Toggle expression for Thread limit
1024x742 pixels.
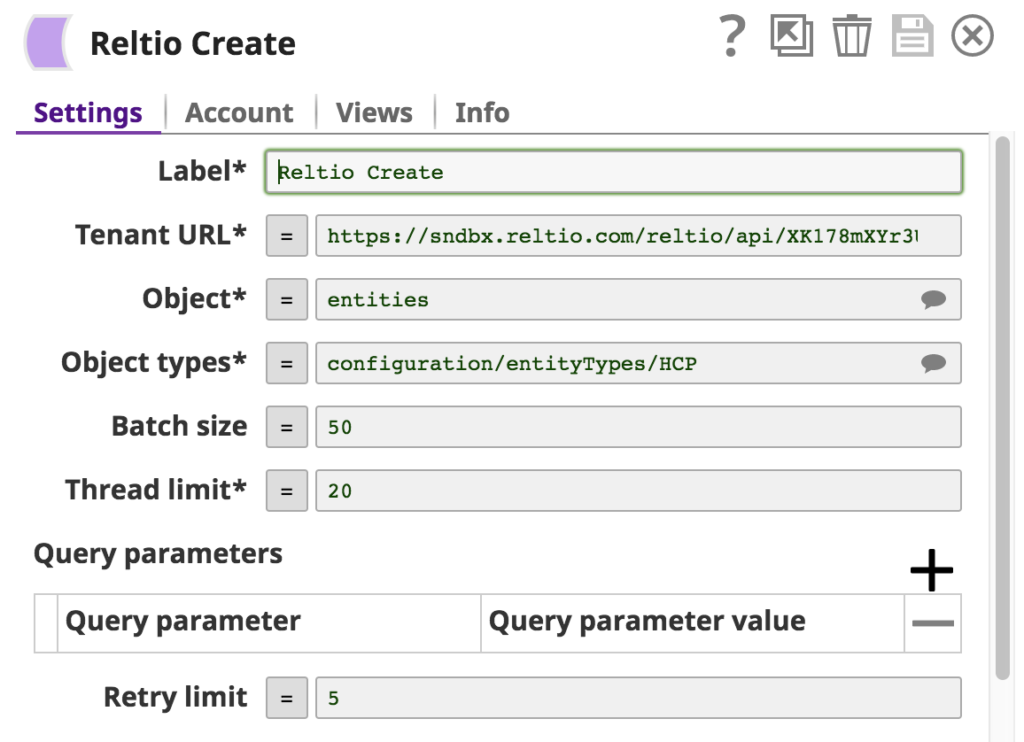coord(287,491)
